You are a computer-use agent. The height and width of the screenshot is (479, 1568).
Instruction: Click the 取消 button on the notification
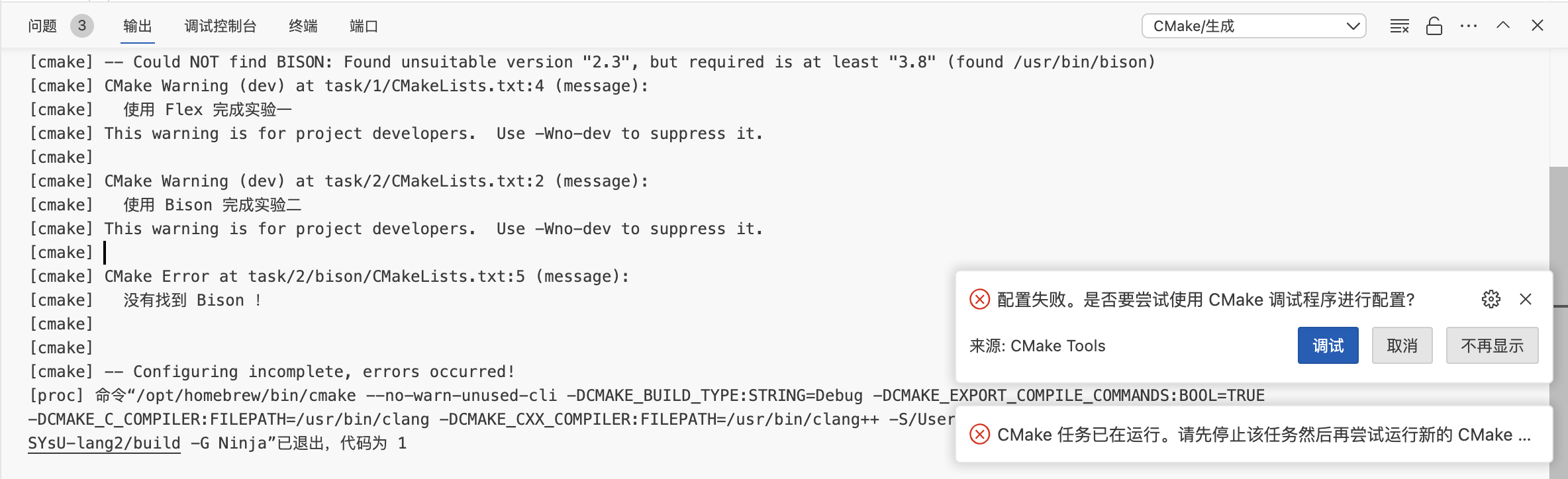(x=1402, y=345)
